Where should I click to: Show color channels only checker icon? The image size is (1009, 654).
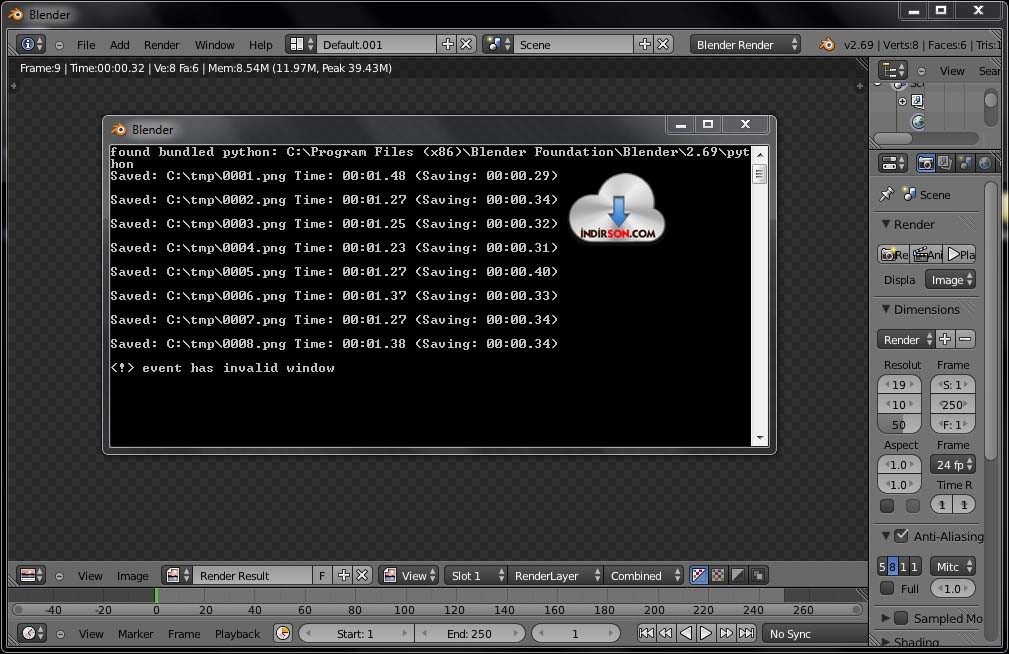[x=719, y=575]
